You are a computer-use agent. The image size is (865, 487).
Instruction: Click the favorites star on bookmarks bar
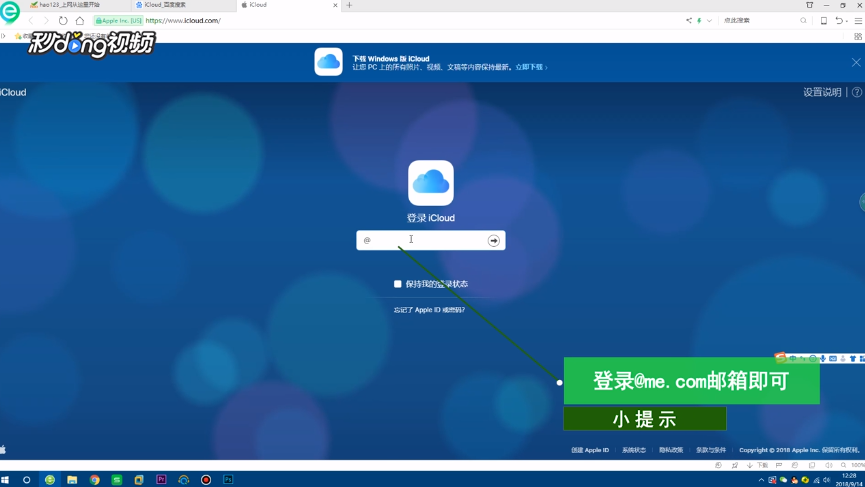click(x=18, y=36)
